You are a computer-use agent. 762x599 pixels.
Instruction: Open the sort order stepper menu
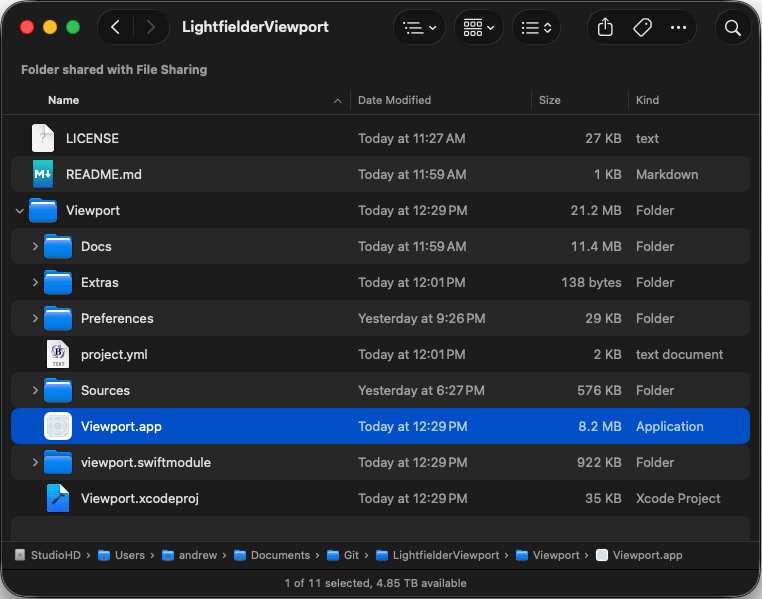click(x=536, y=28)
